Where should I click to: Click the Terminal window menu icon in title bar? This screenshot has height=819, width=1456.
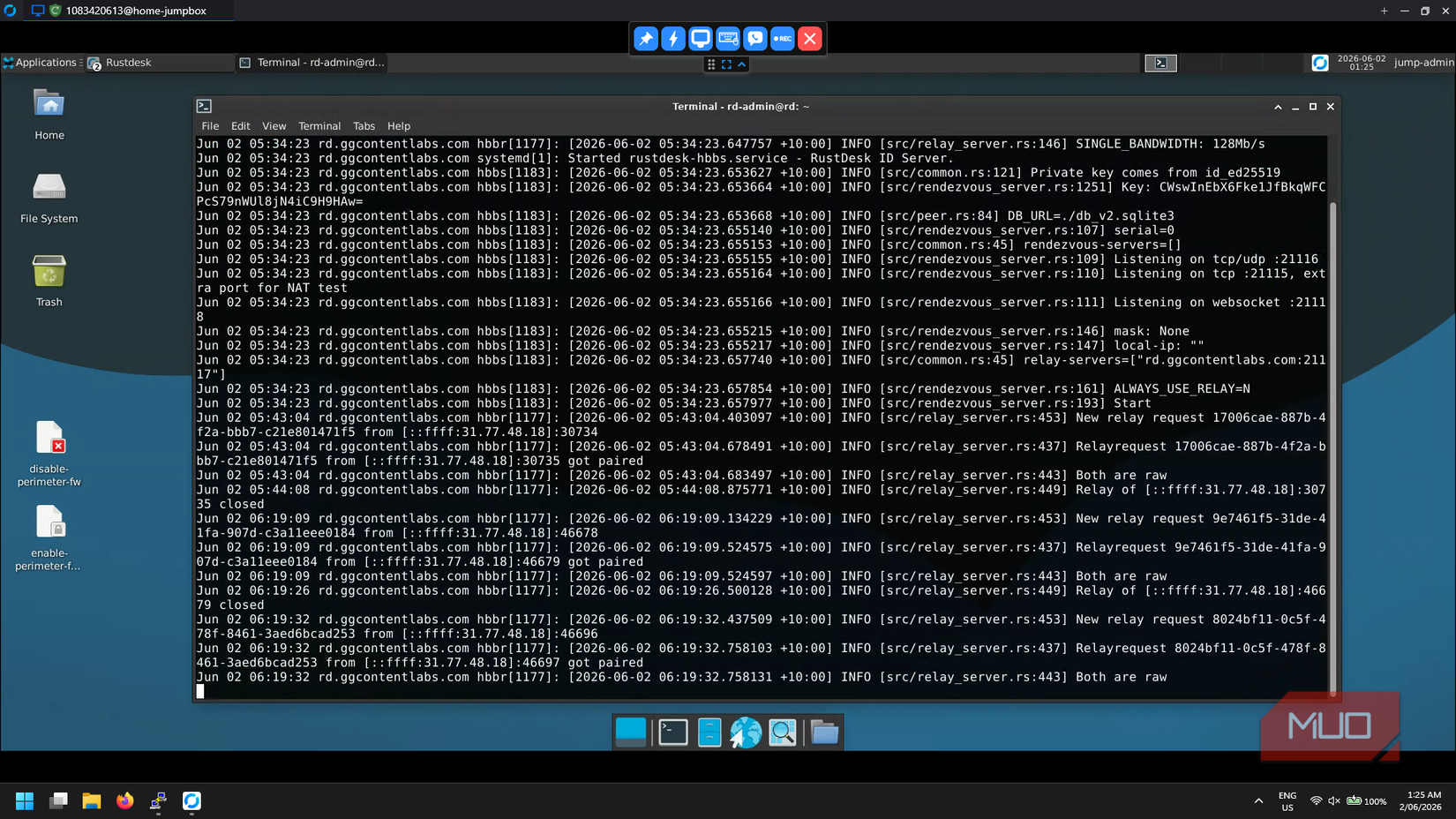pyautogui.click(x=204, y=106)
